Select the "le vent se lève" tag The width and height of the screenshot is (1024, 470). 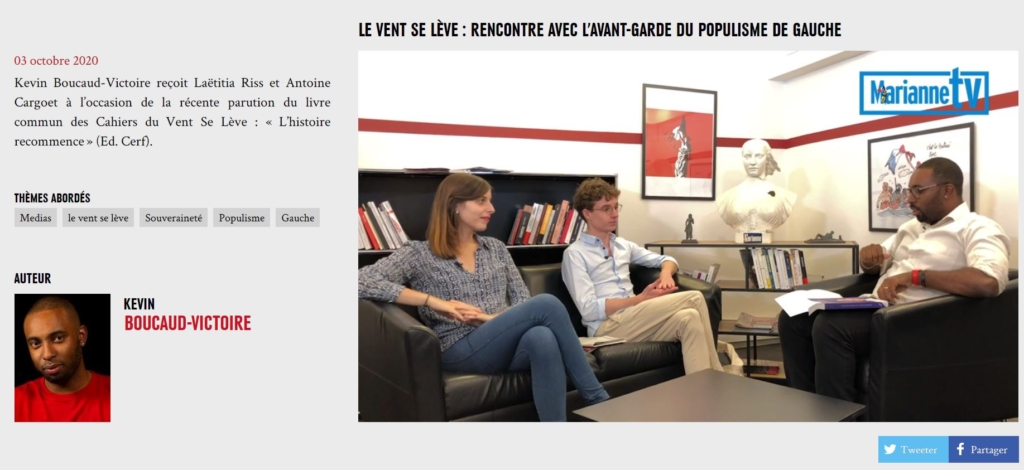pos(98,217)
